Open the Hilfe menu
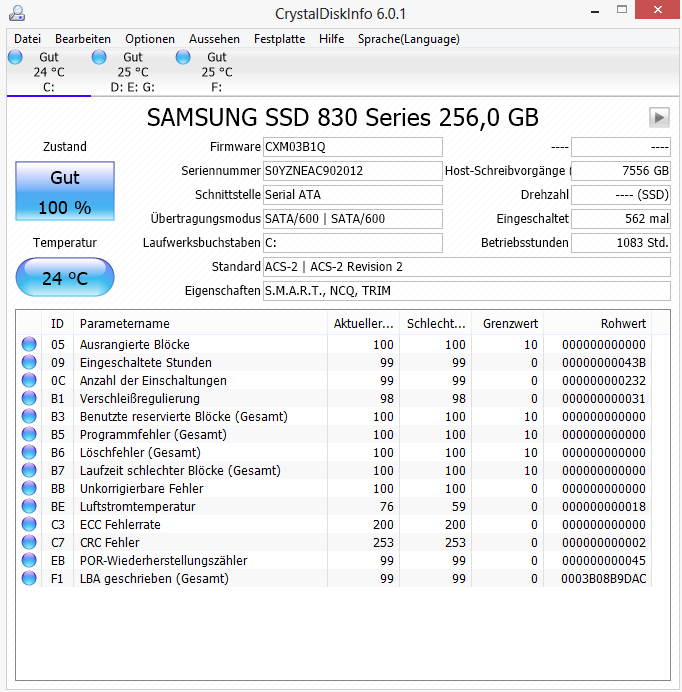This screenshot has width=682, height=692. coord(332,39)
